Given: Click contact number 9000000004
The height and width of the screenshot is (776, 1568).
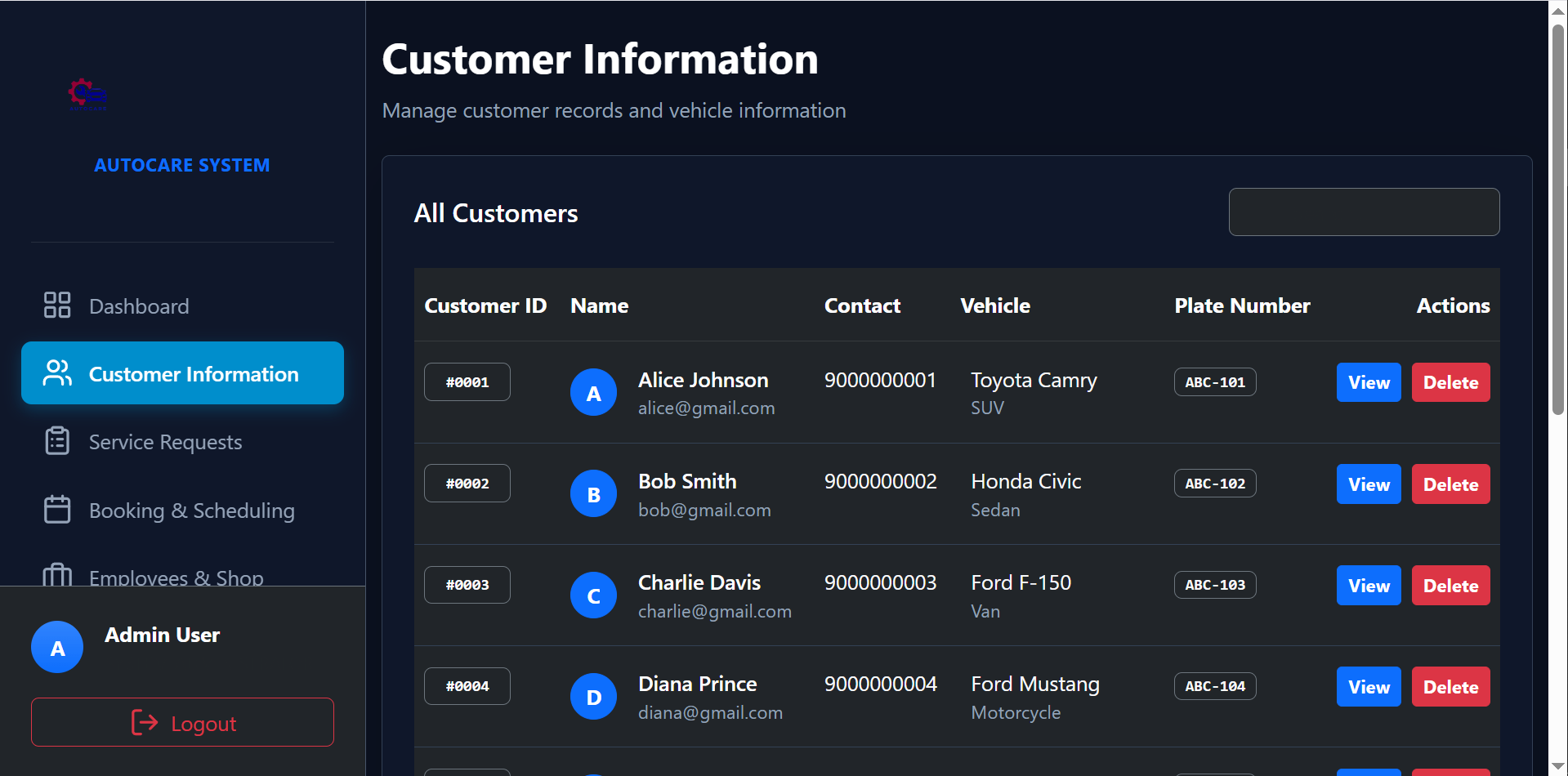Looking at the screenshot, I should click(x=880, y=684).
